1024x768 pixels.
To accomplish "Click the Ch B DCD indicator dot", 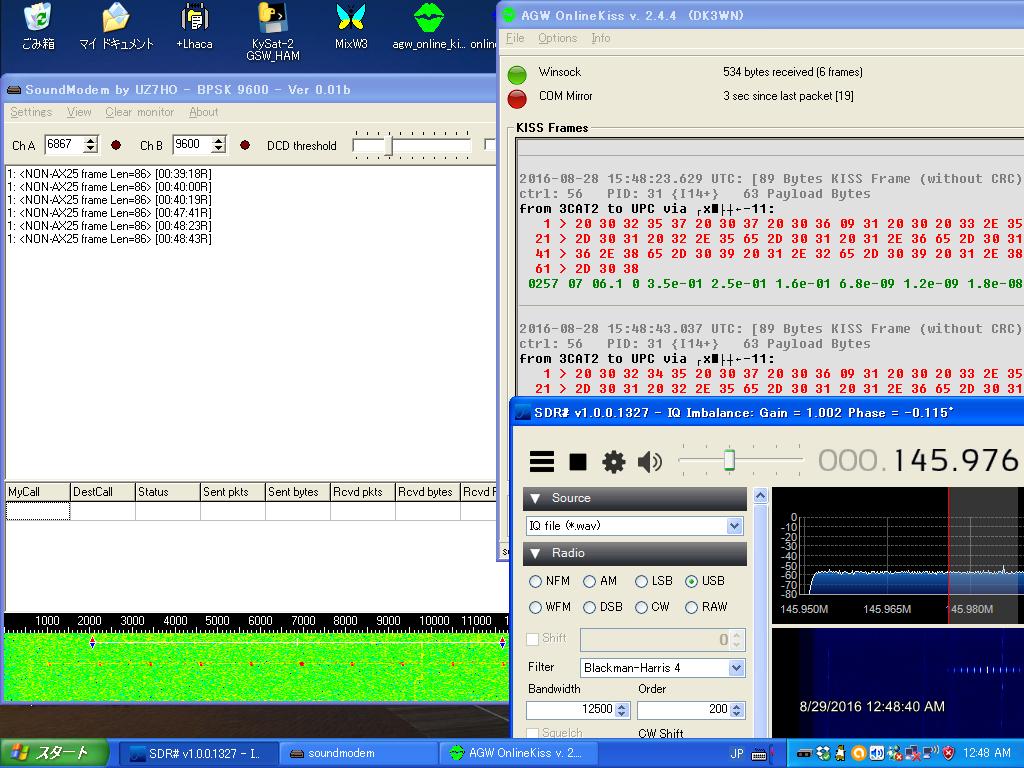I will [x=245, y=145].
